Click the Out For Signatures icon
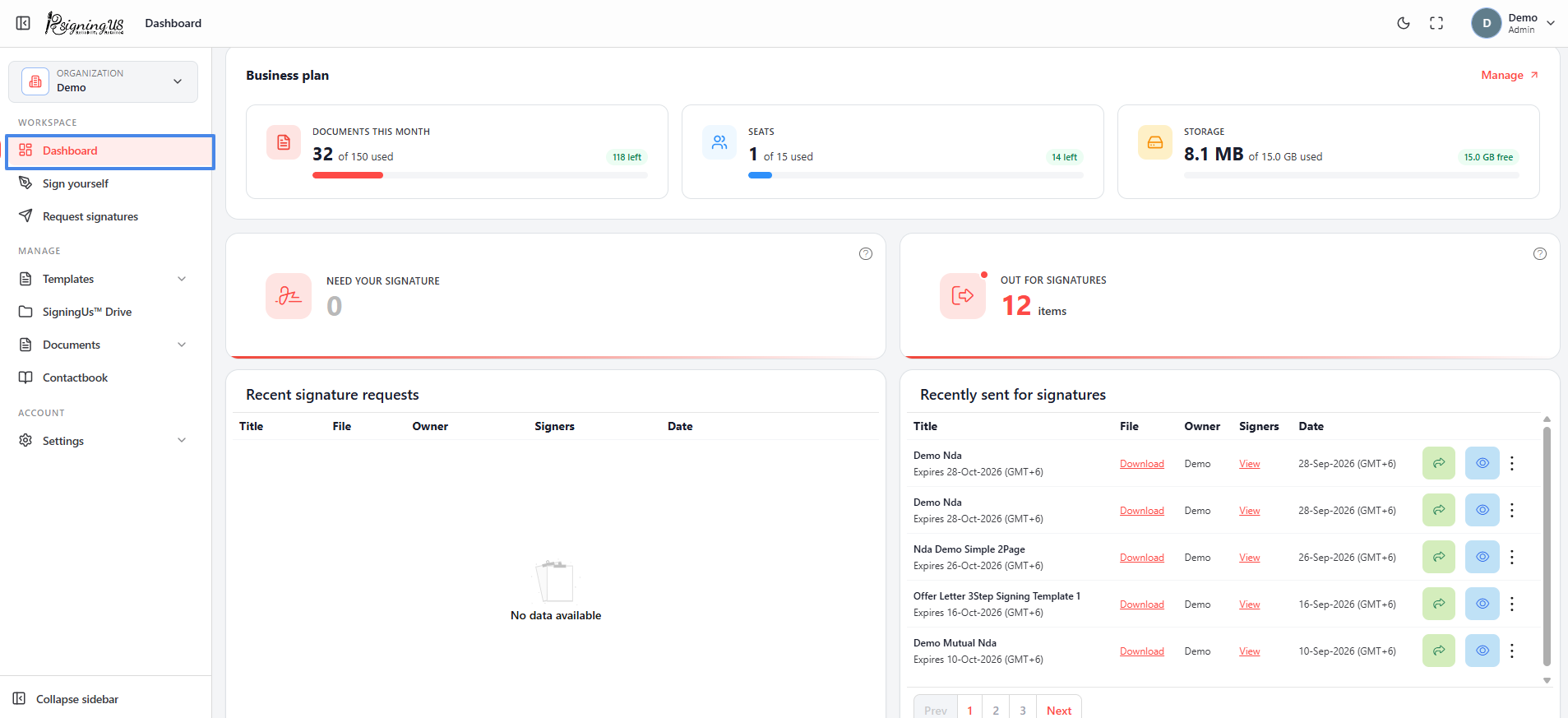 point(963,296)
